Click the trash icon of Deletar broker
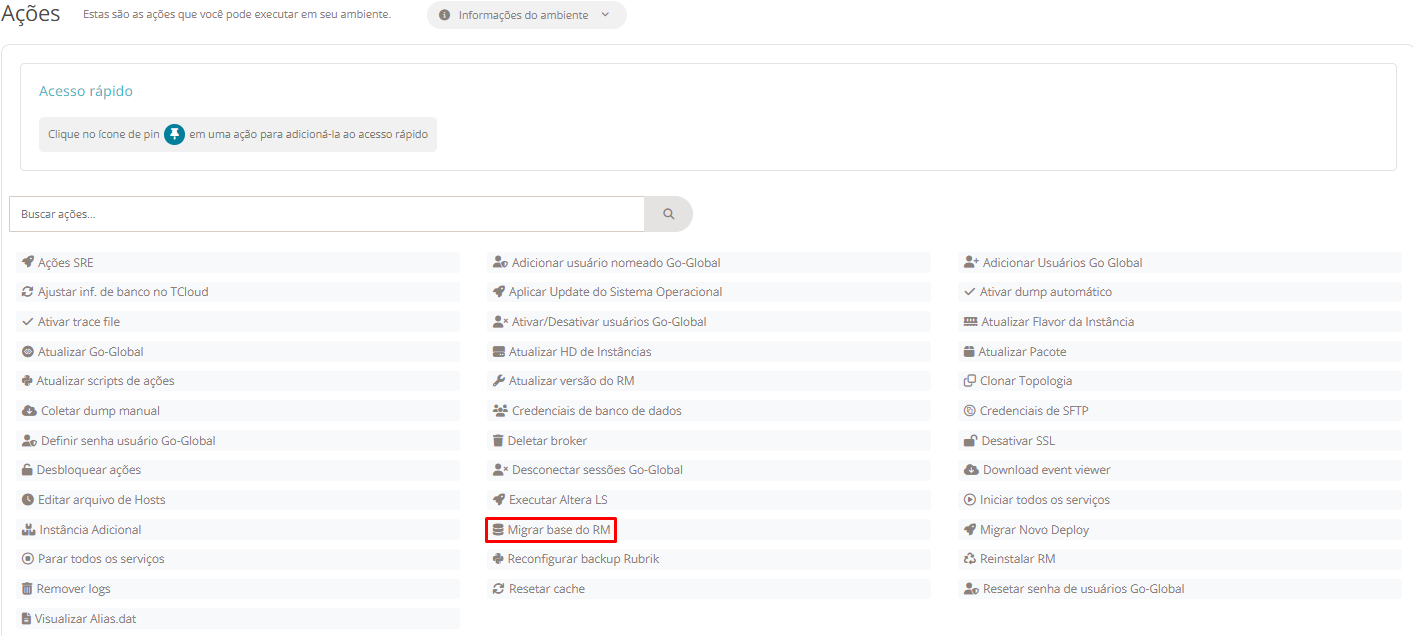Image resolution: width=1413 pixels, height=636 pixels. pyautogui.click(x=498, y=441)
